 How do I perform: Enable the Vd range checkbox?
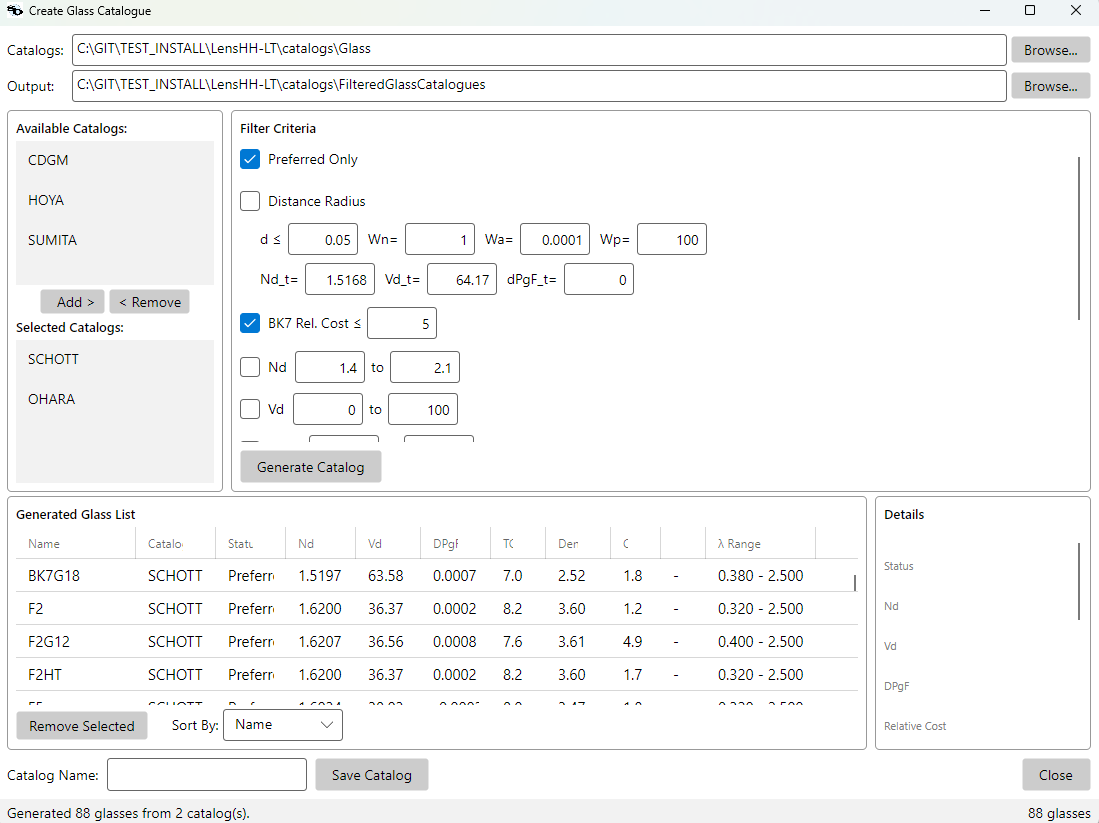tap(250, 409)
